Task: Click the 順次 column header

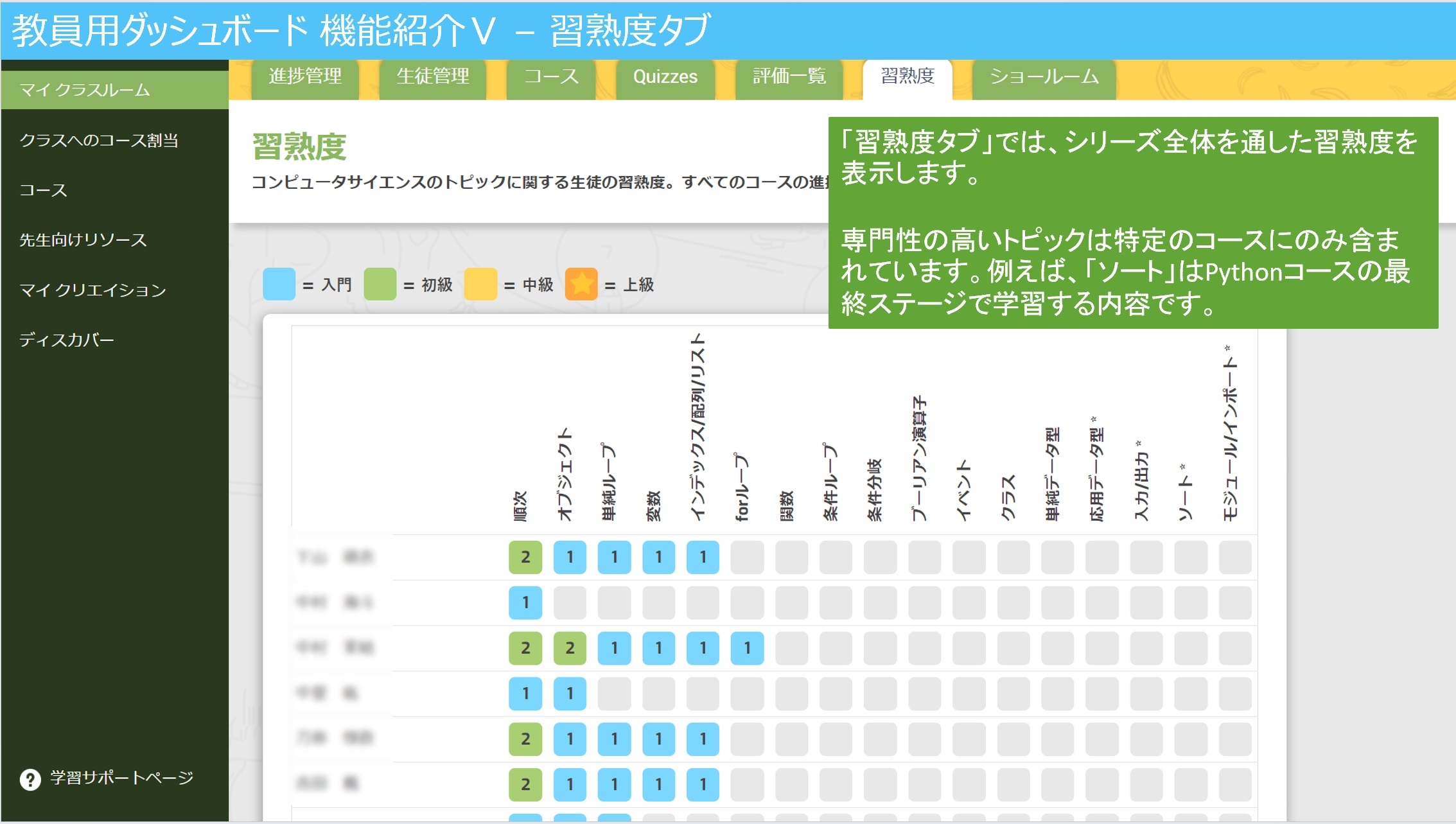Action: tap(520, 505)
